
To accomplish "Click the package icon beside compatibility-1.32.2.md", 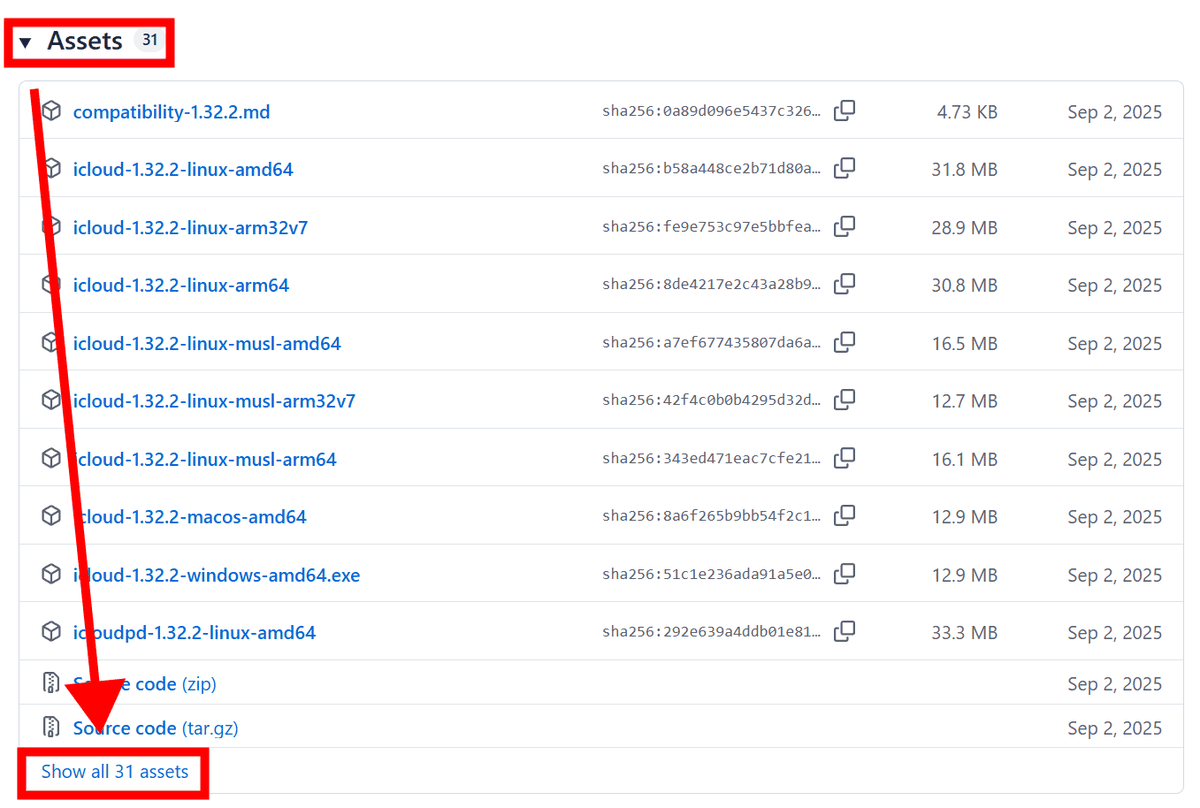I will (51, 111).
